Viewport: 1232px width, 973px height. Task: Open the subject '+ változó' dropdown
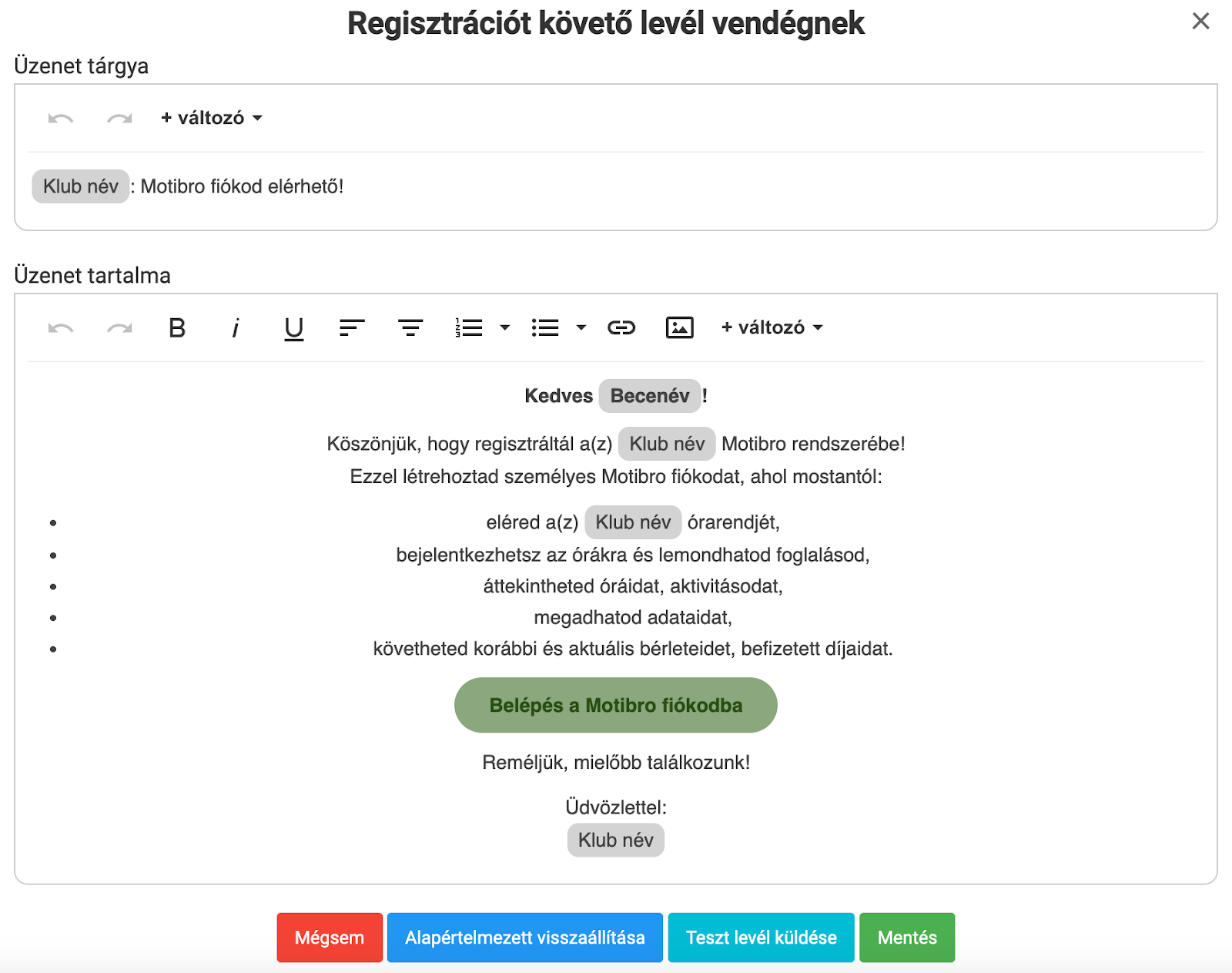point(212,118)
